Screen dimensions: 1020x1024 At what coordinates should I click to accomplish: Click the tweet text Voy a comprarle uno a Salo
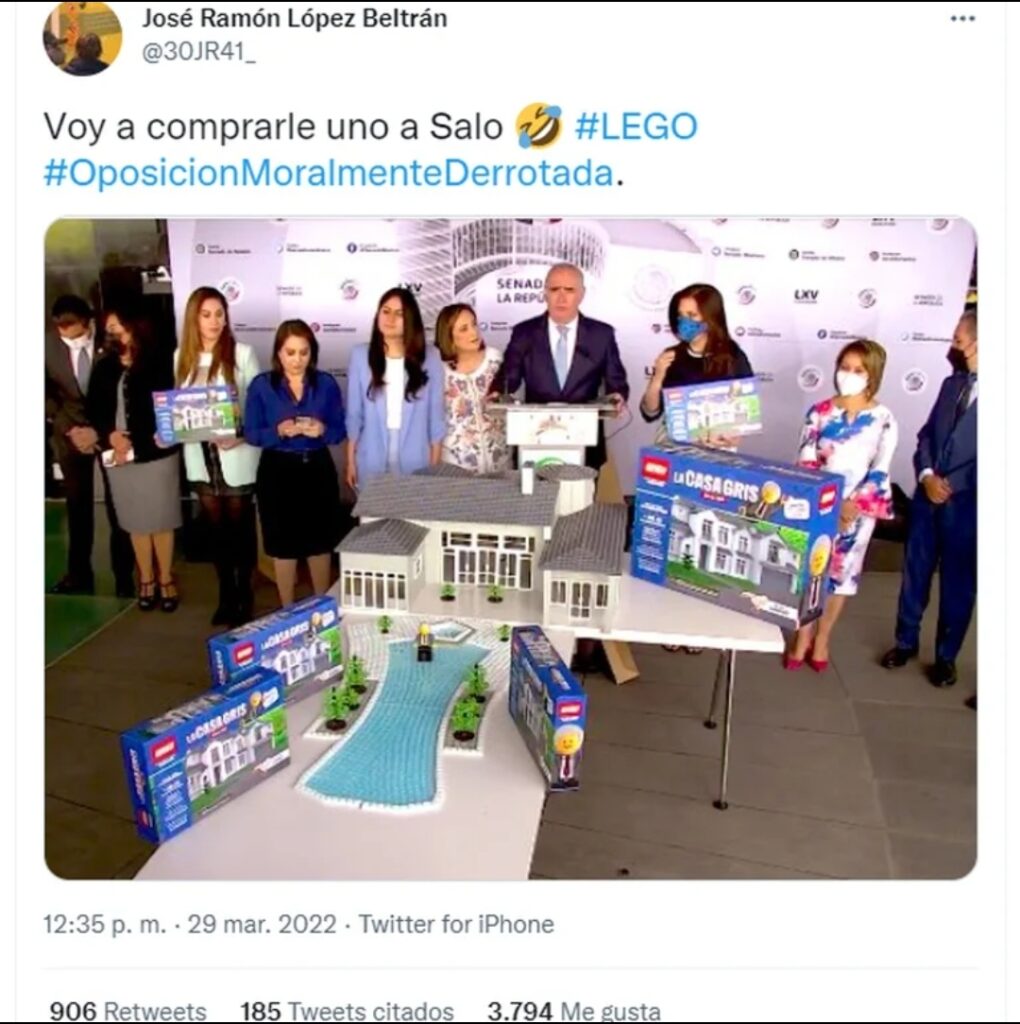(273, 127)
